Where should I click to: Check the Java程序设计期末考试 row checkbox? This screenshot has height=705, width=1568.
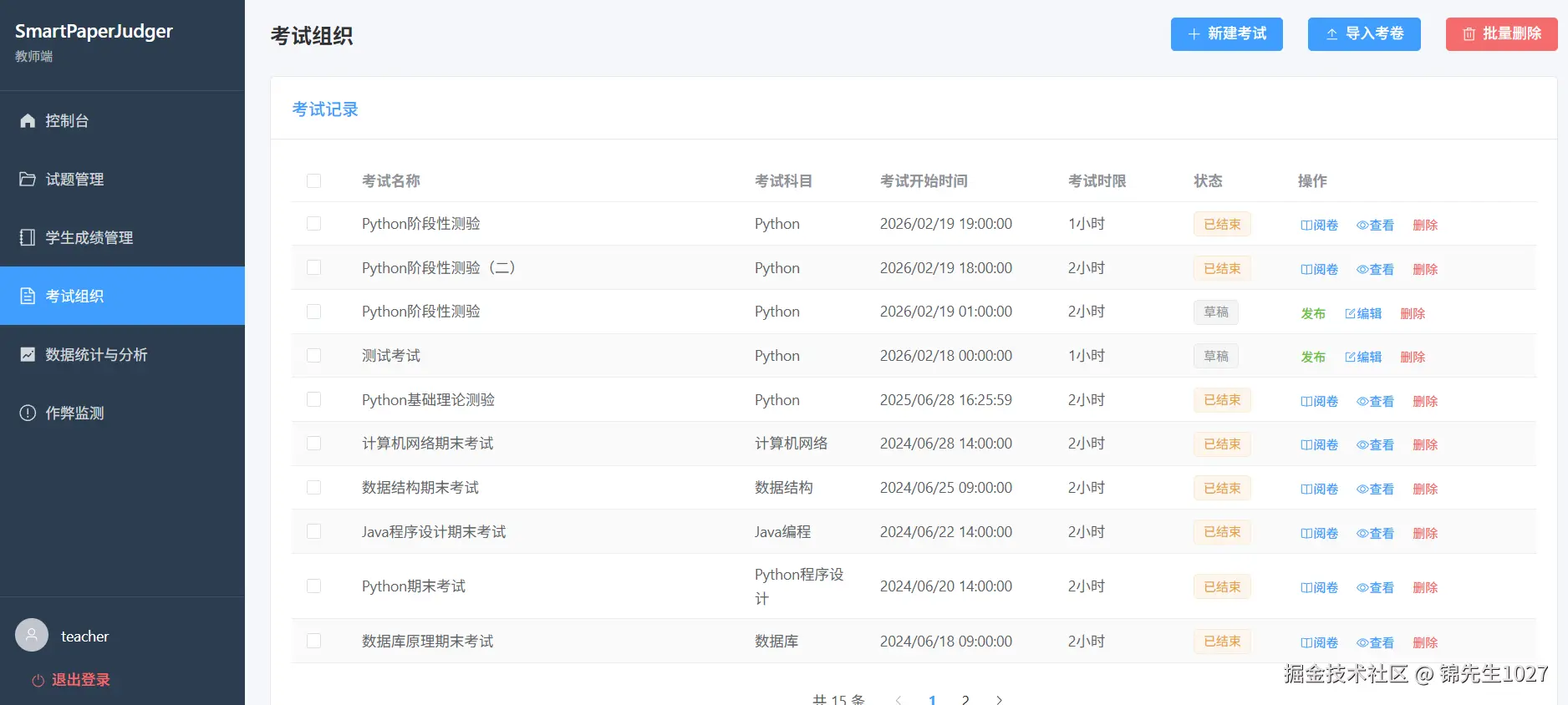[x=314, y=531]
